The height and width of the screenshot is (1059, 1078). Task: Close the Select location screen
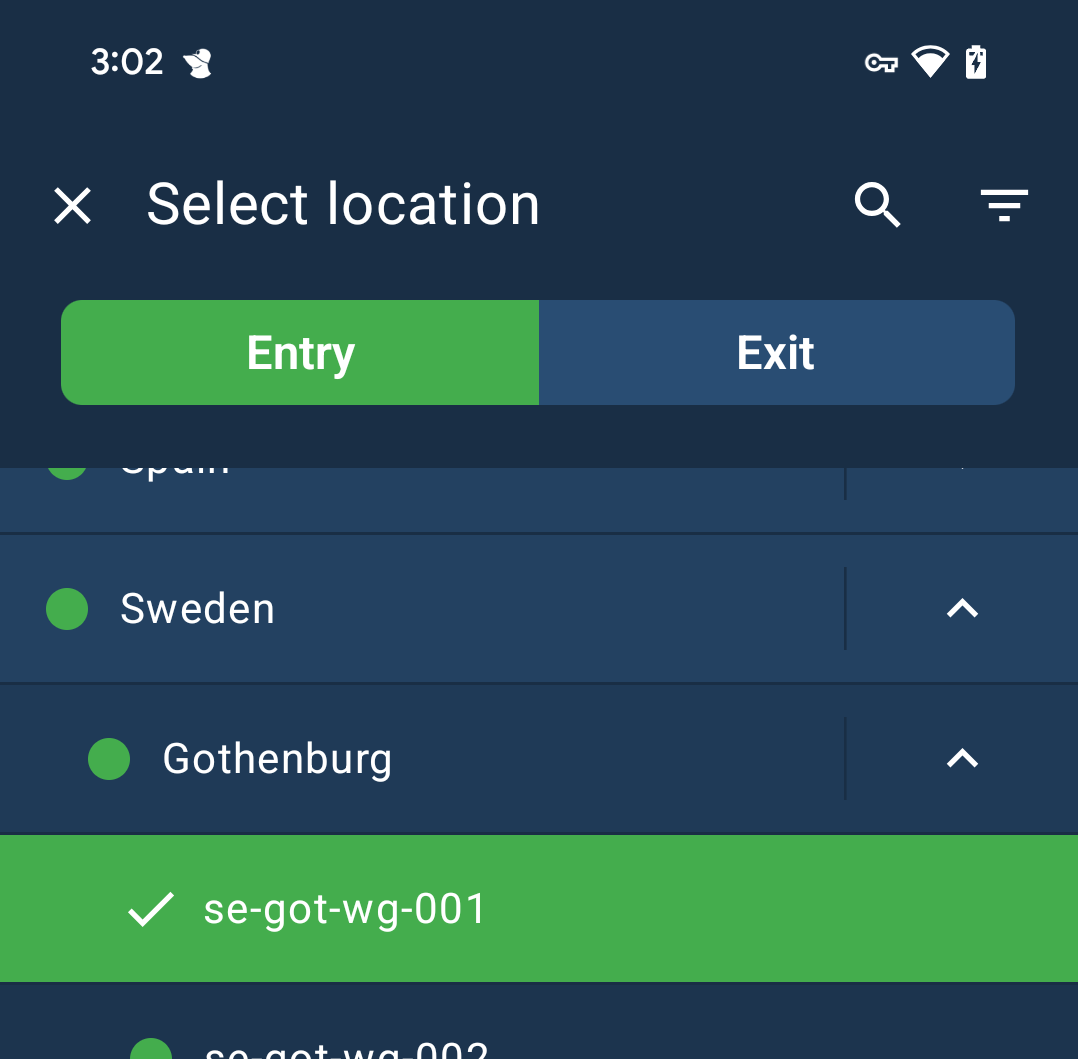pos(72,205)
